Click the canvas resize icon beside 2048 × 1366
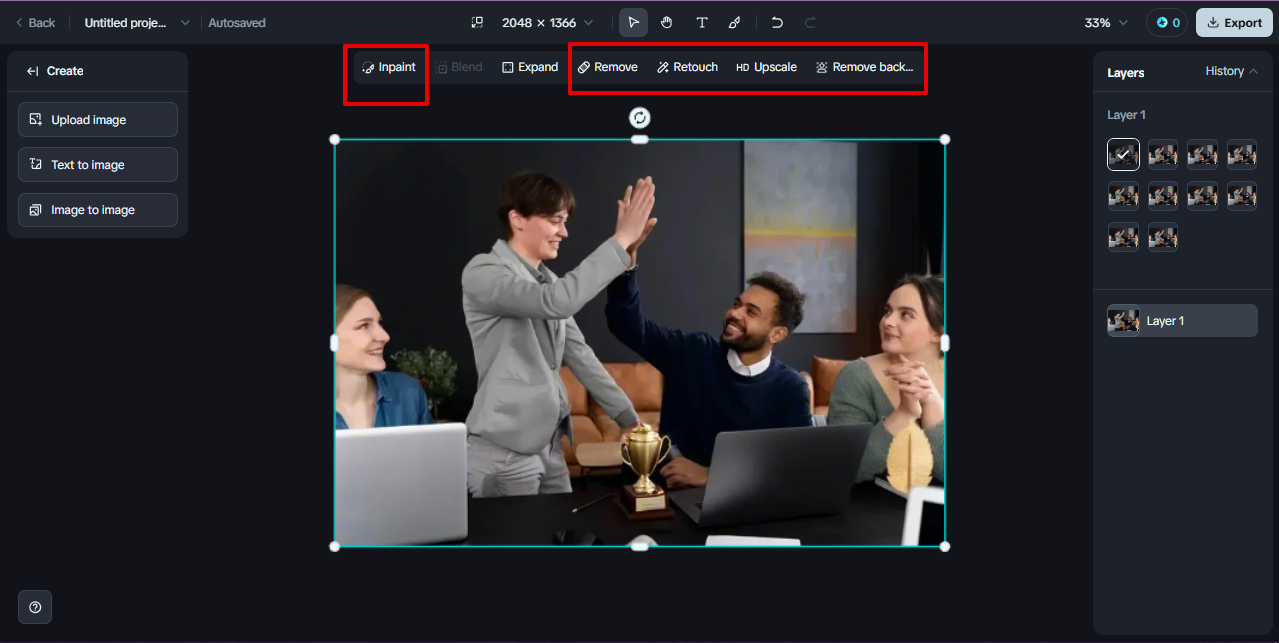Image resolution: width=1279 pixels, height=643 pixels. click(477, 22)
